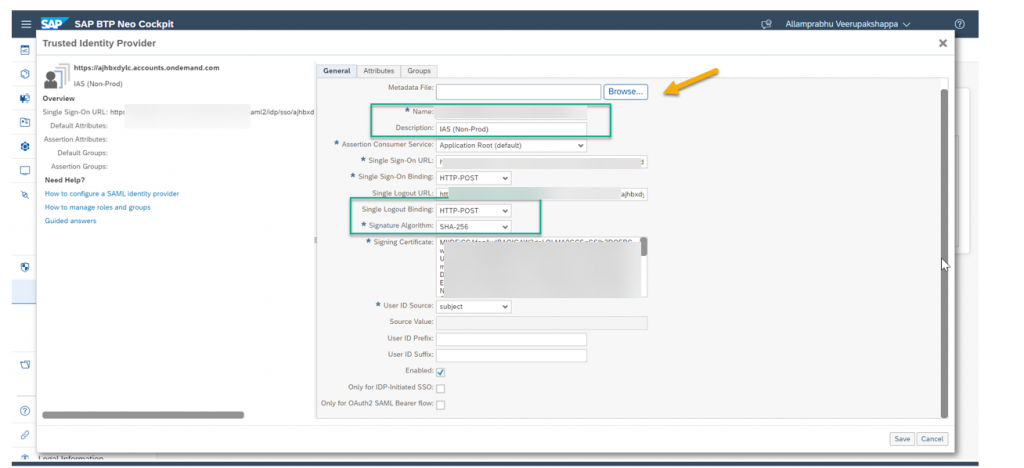Viewport: 1024px width, 468px height.
Task: Switch to the Groups tab
Action: pyautogui.click(x=419, y=70)
